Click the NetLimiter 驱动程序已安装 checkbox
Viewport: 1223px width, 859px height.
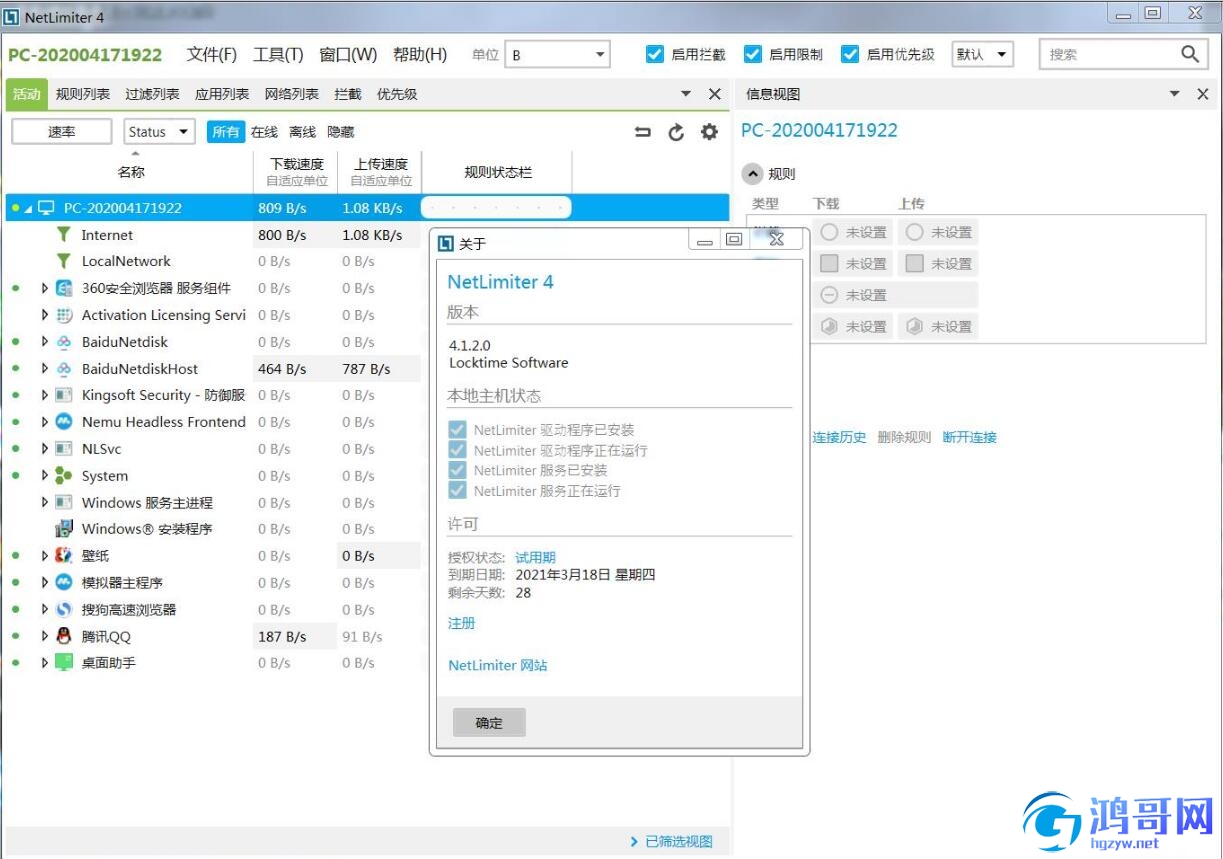point(458,430)
